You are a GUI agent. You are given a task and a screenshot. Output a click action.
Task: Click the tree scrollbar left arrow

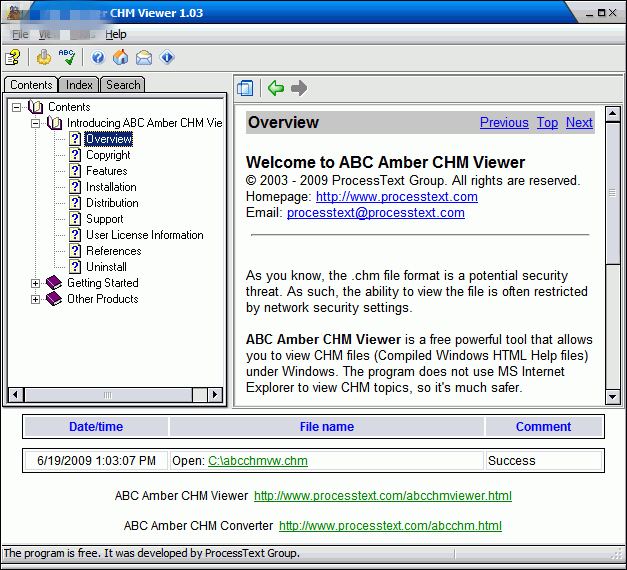point(16,395)
